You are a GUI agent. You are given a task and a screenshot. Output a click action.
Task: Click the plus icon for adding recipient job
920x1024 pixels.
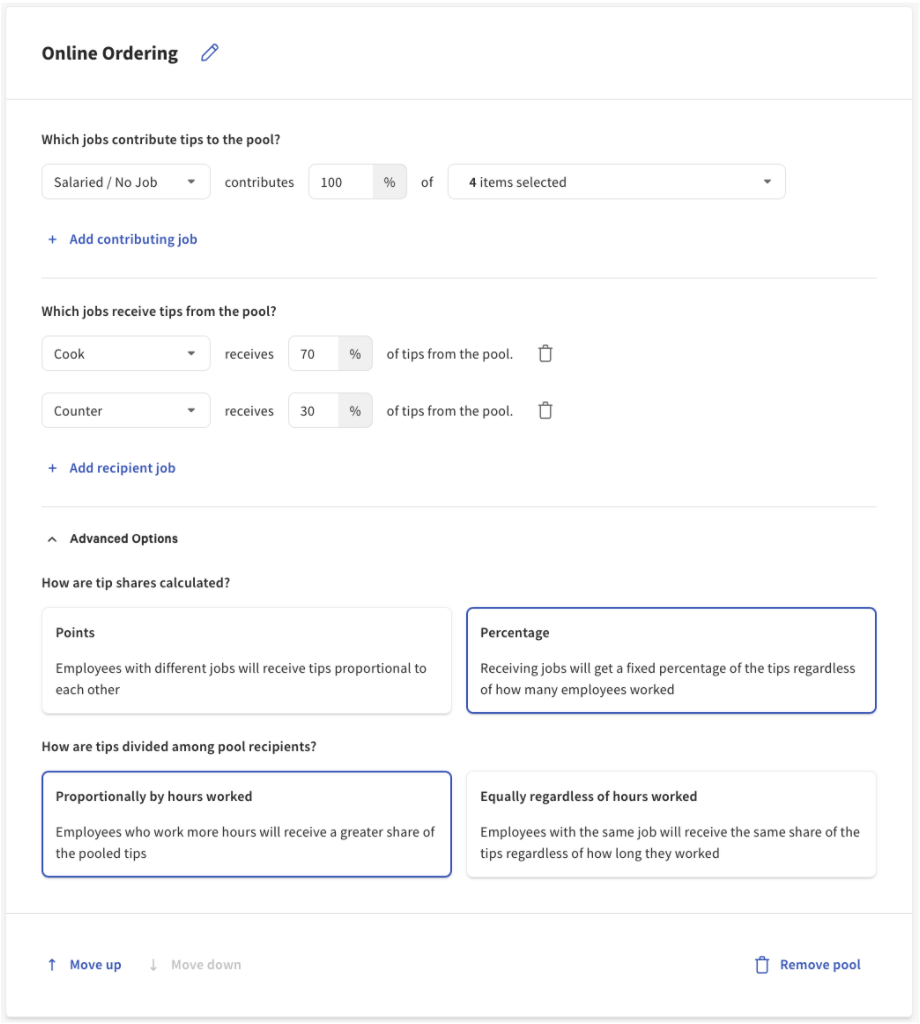point(53,468)
